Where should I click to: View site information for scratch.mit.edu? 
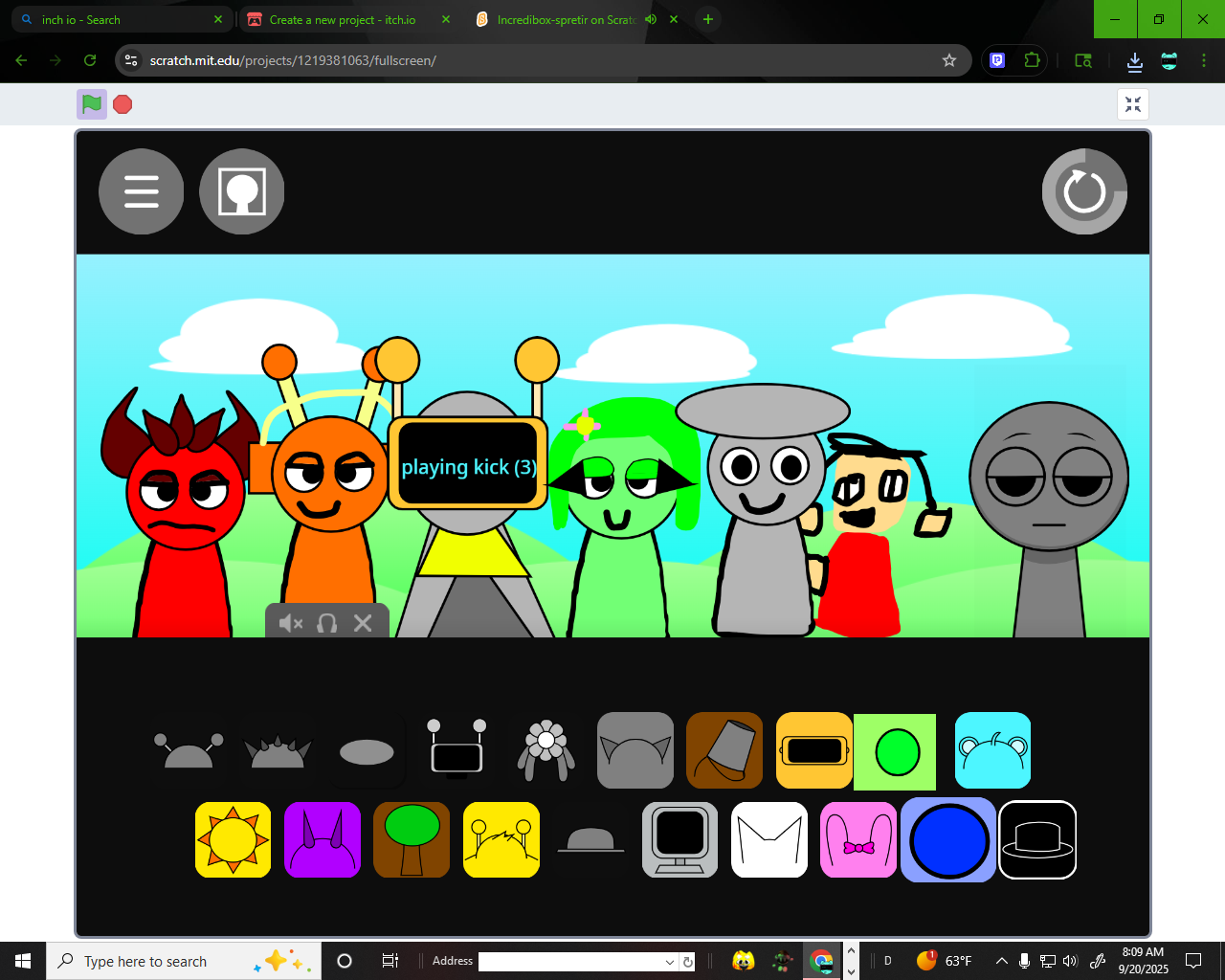[x=132, y=60]
